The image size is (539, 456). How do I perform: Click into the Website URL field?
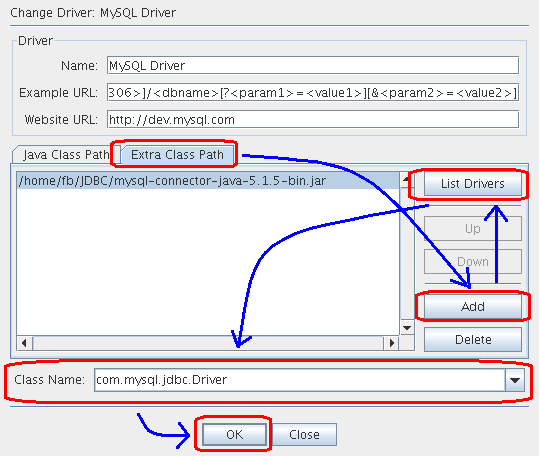pyautogui.click(x=313, y=120)
